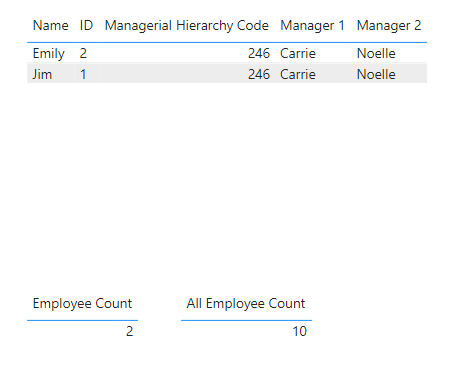Click the Employee Count header

point(82,304)
